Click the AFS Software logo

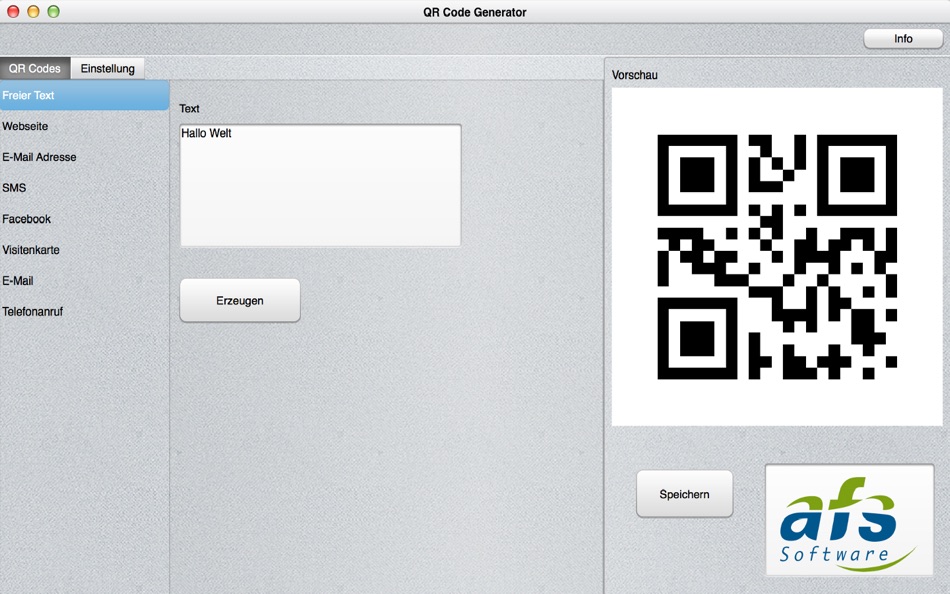pyautogui.click(x=849, y=520)
